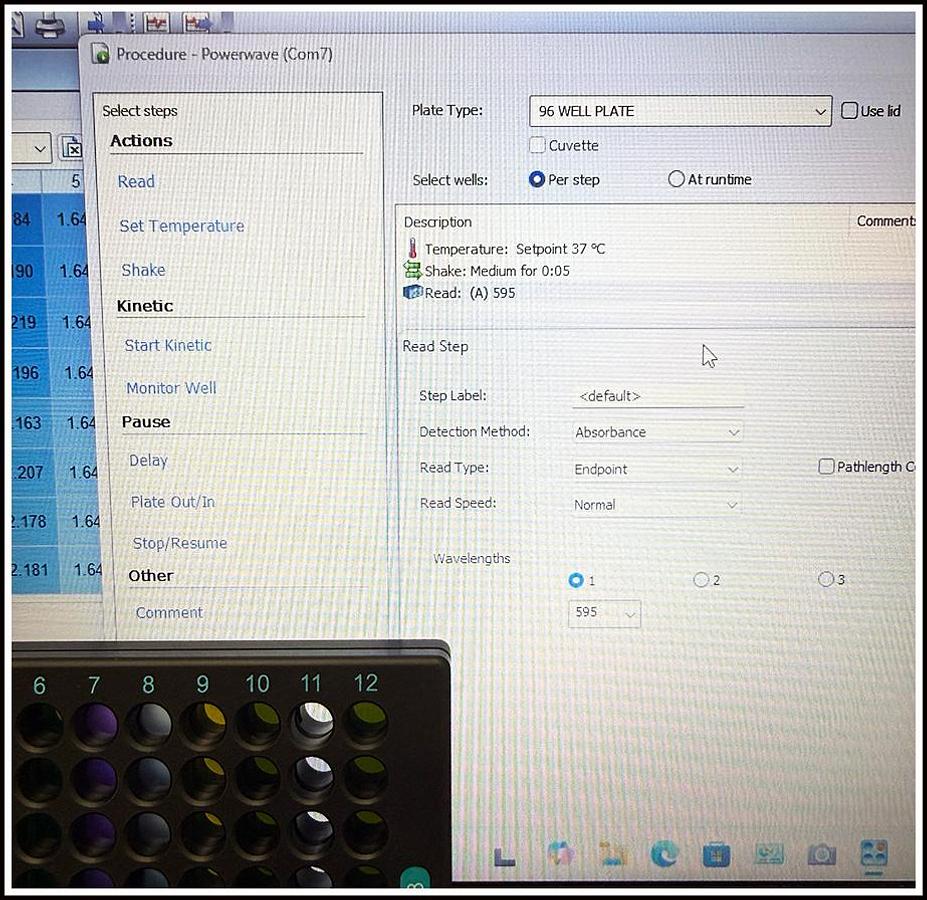The height and width of the screenshot is (900, 927).
Task: Open Microsoft Edge from the taskbar
Action: 663,853
